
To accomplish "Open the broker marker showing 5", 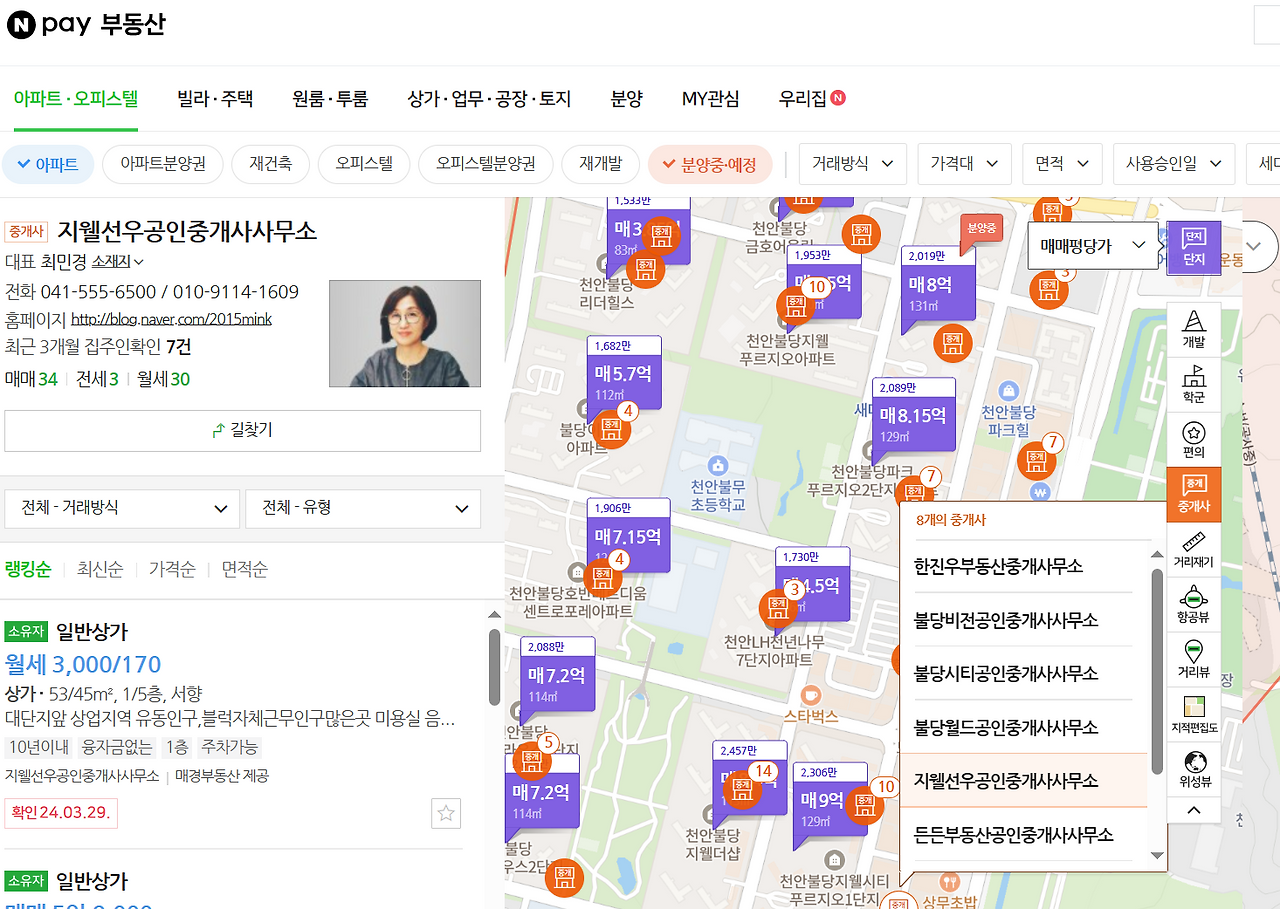I will [531, 761].
